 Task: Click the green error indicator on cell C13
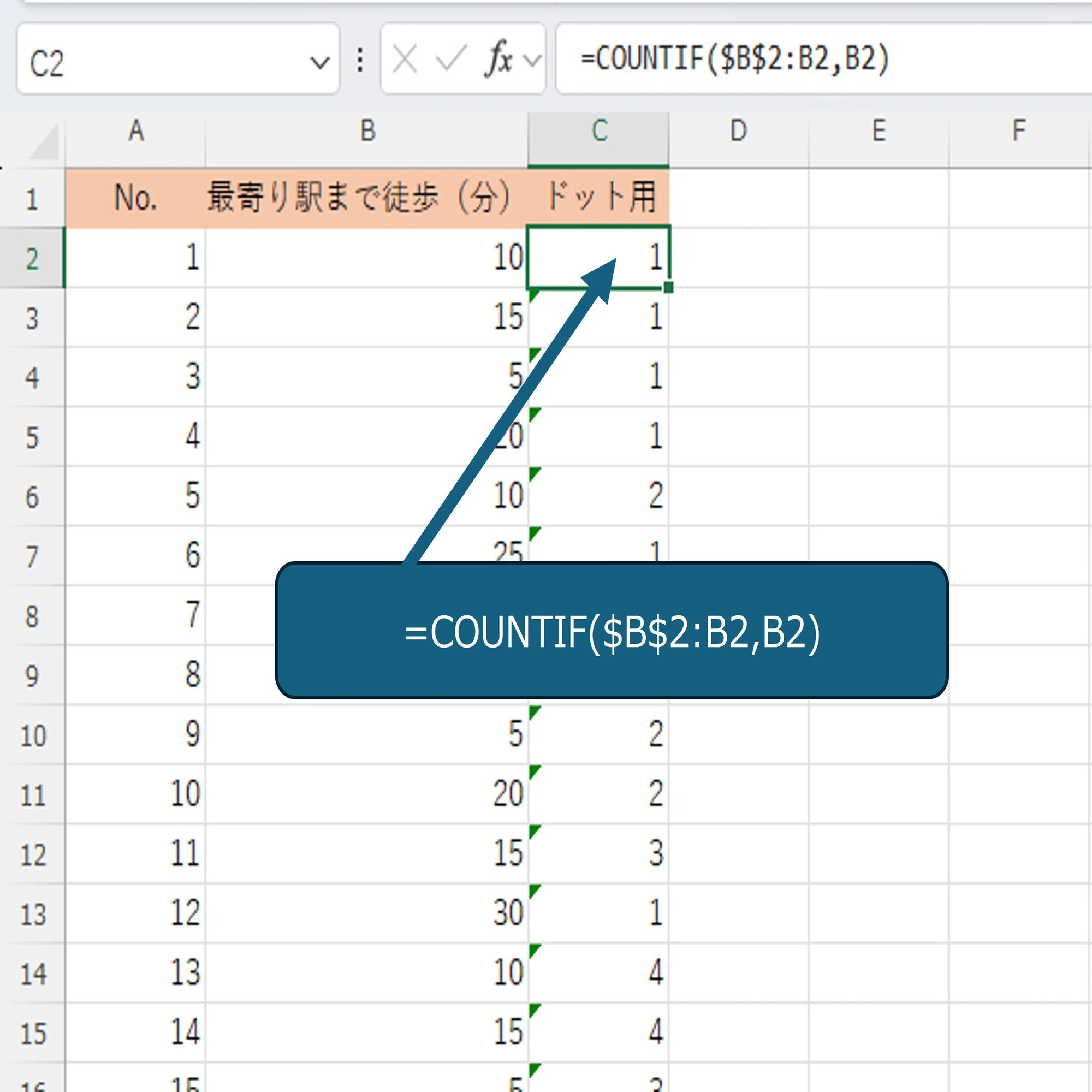(x=533, y=891)
